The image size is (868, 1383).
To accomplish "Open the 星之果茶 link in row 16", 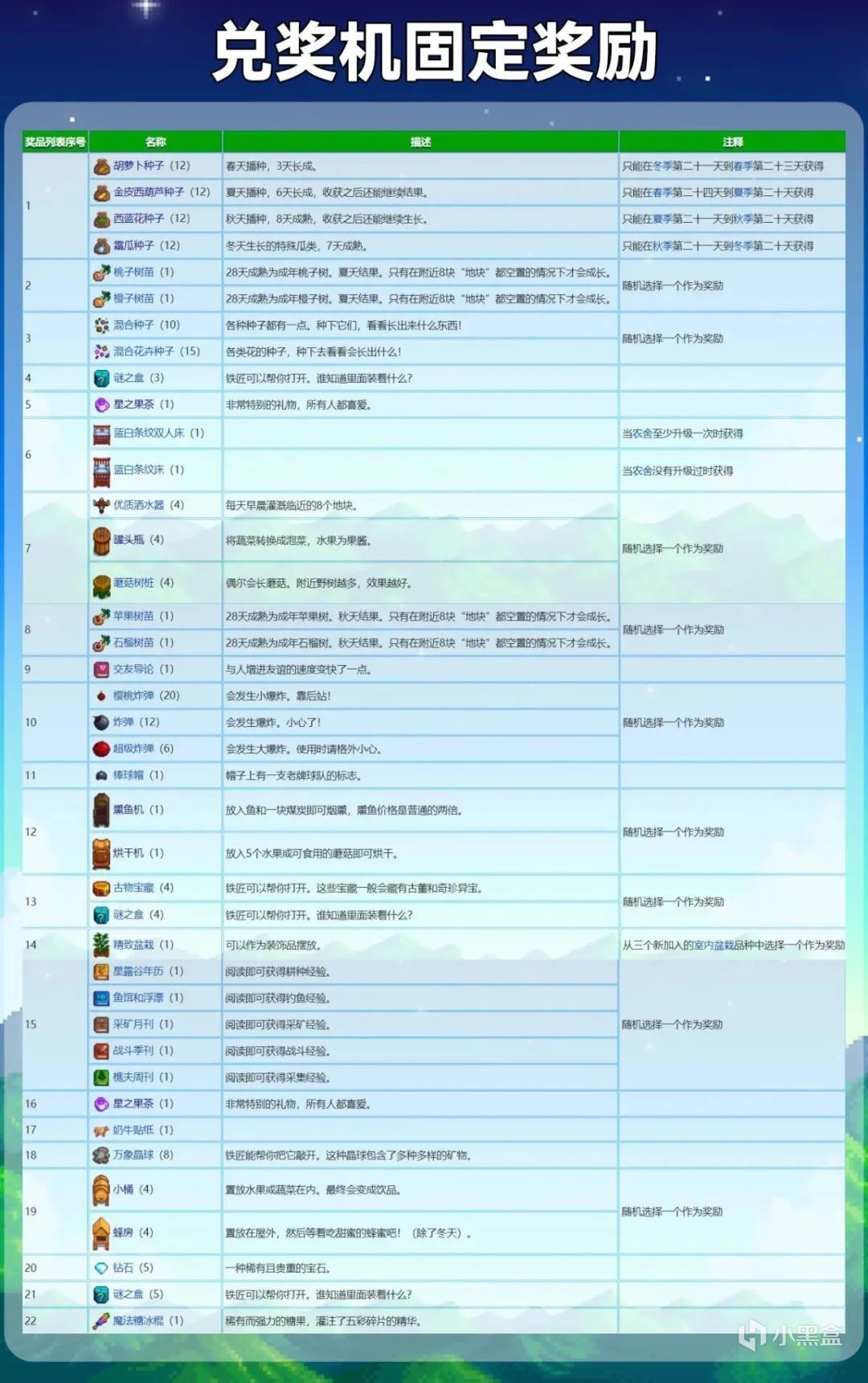I will point(133,1104).
